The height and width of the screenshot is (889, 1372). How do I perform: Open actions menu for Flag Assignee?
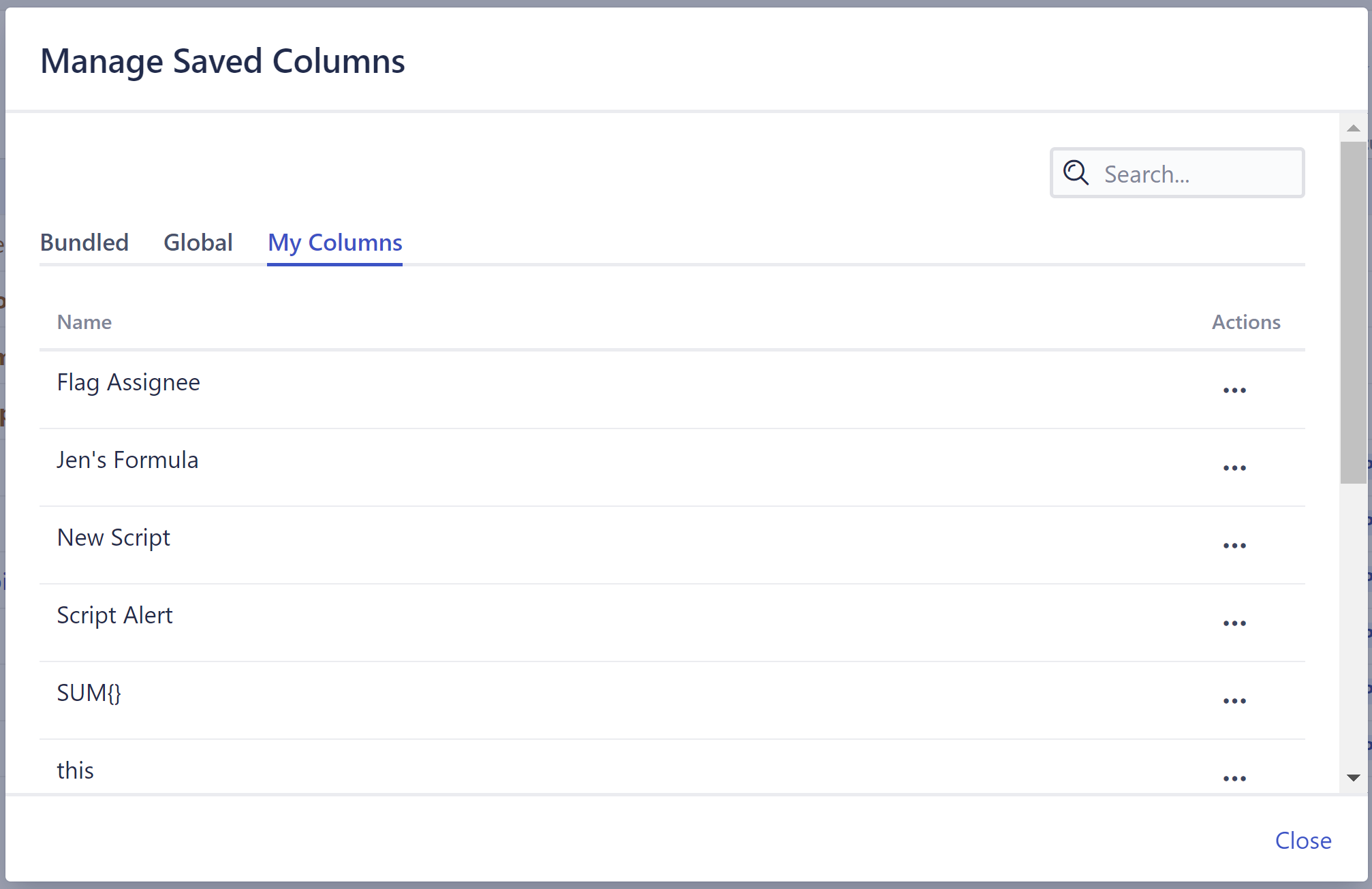click(x=1234, y=390)
